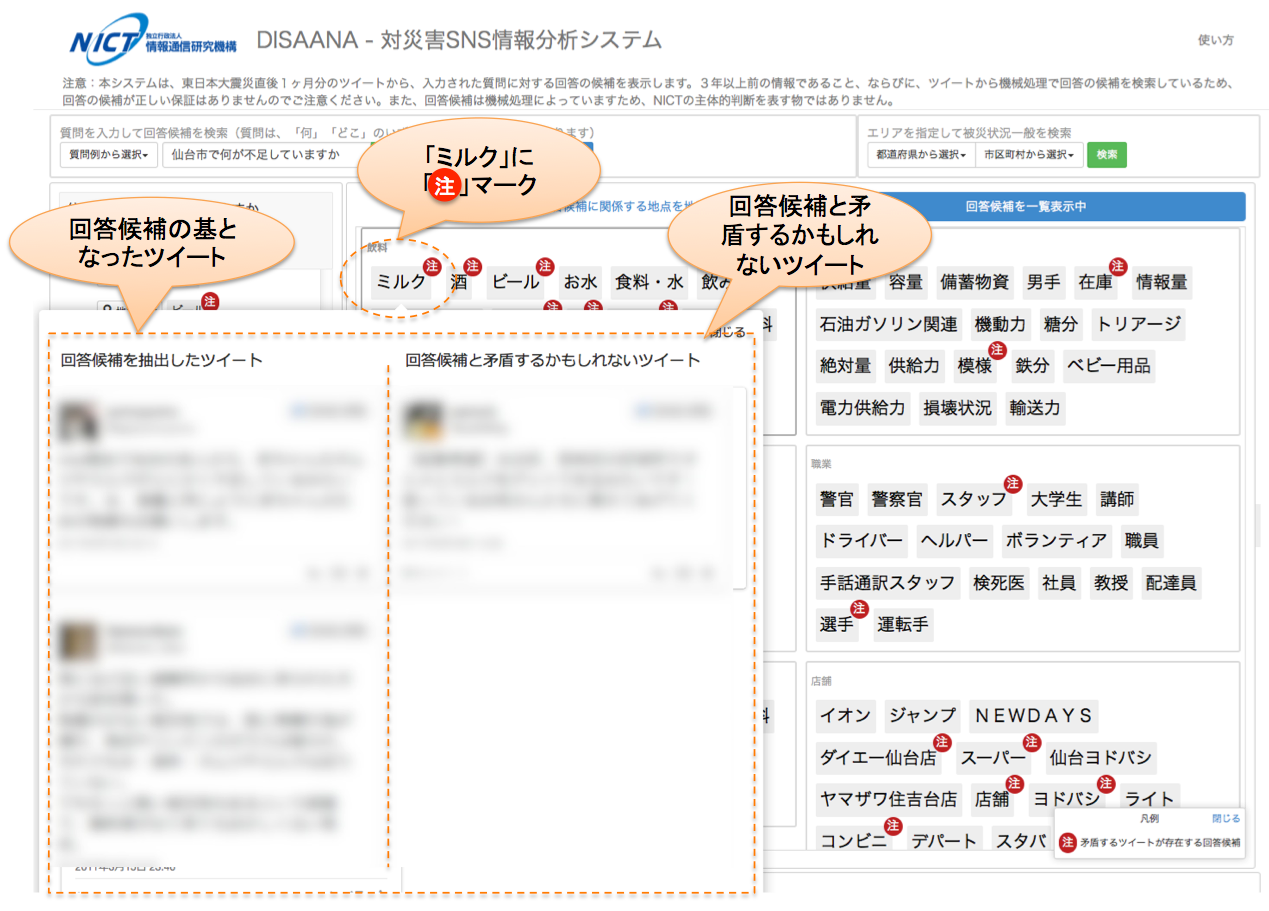The height and width of the screenshot is (911, 1269).
Task: Choose the ドライバー tag
Action: click(x=862, y=541)
